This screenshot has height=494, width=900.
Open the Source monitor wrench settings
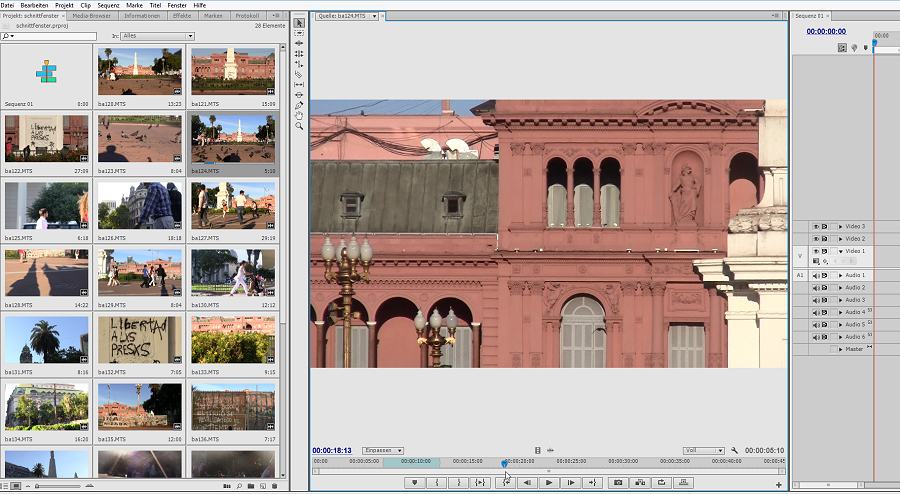[734, 451]
